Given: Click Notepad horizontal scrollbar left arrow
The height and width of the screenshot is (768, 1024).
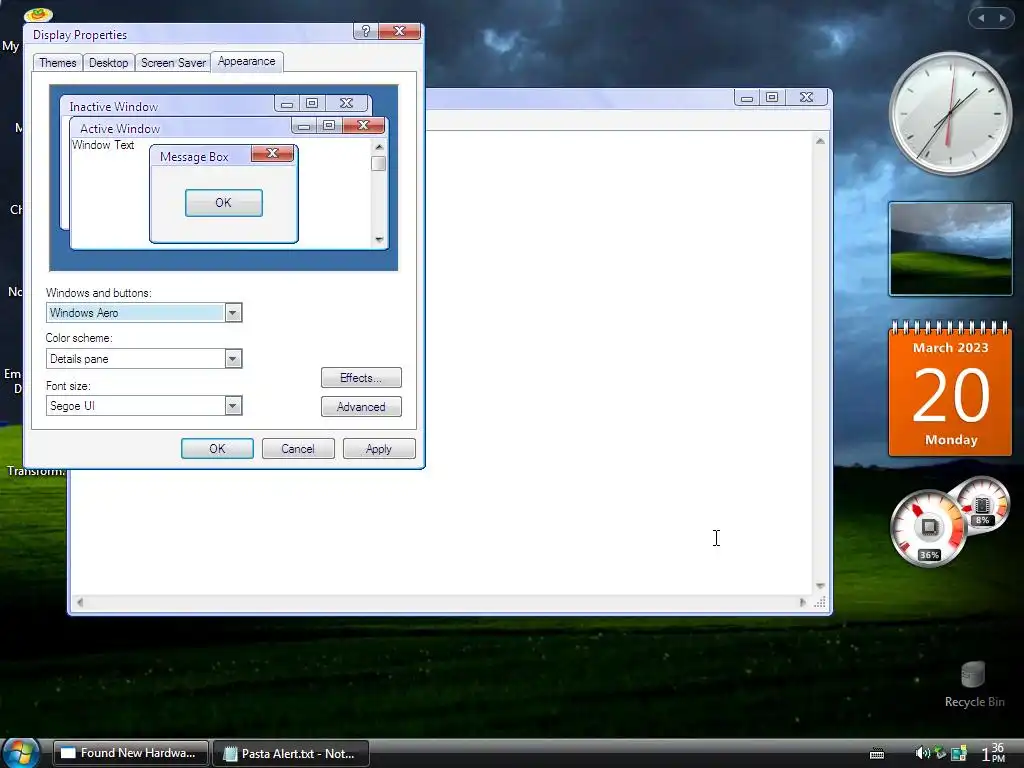Looking at the screenshot, I should pos(80,602).
